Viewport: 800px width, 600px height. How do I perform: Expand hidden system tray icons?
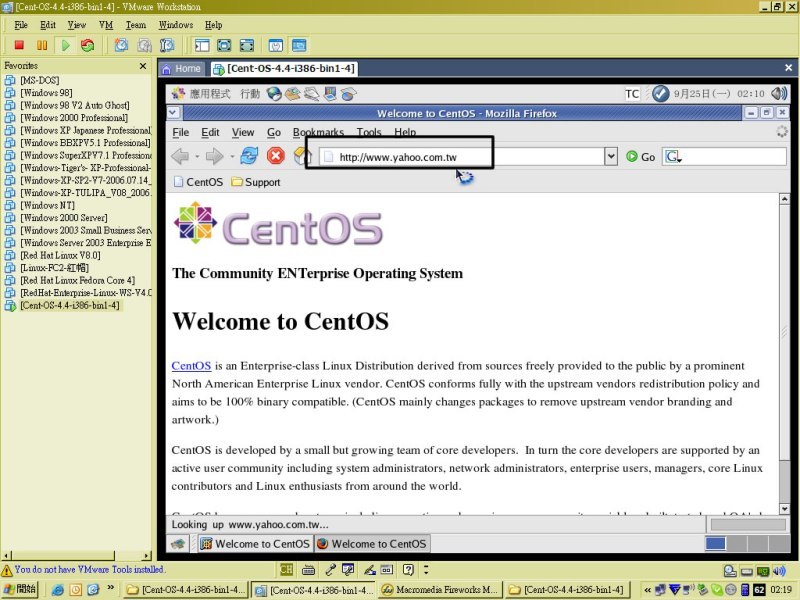click(647, 590)
